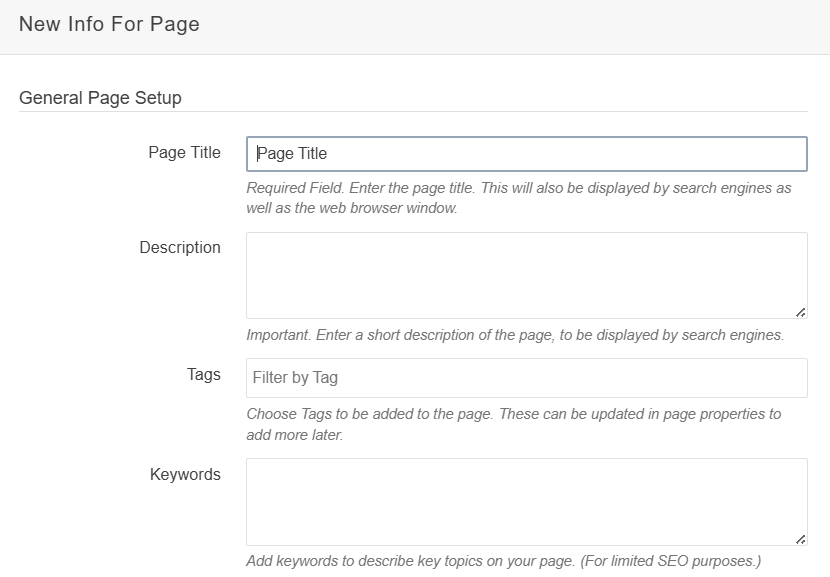The width and height of the screenshot is (830, 577).
Task: Click "add more later" text under Tags
Action: click(x=294, y=435)
